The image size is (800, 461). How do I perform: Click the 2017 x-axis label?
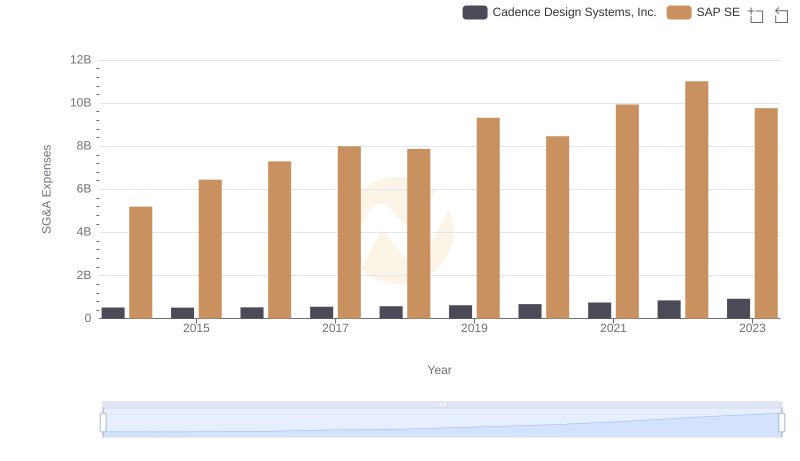[335, 328]
